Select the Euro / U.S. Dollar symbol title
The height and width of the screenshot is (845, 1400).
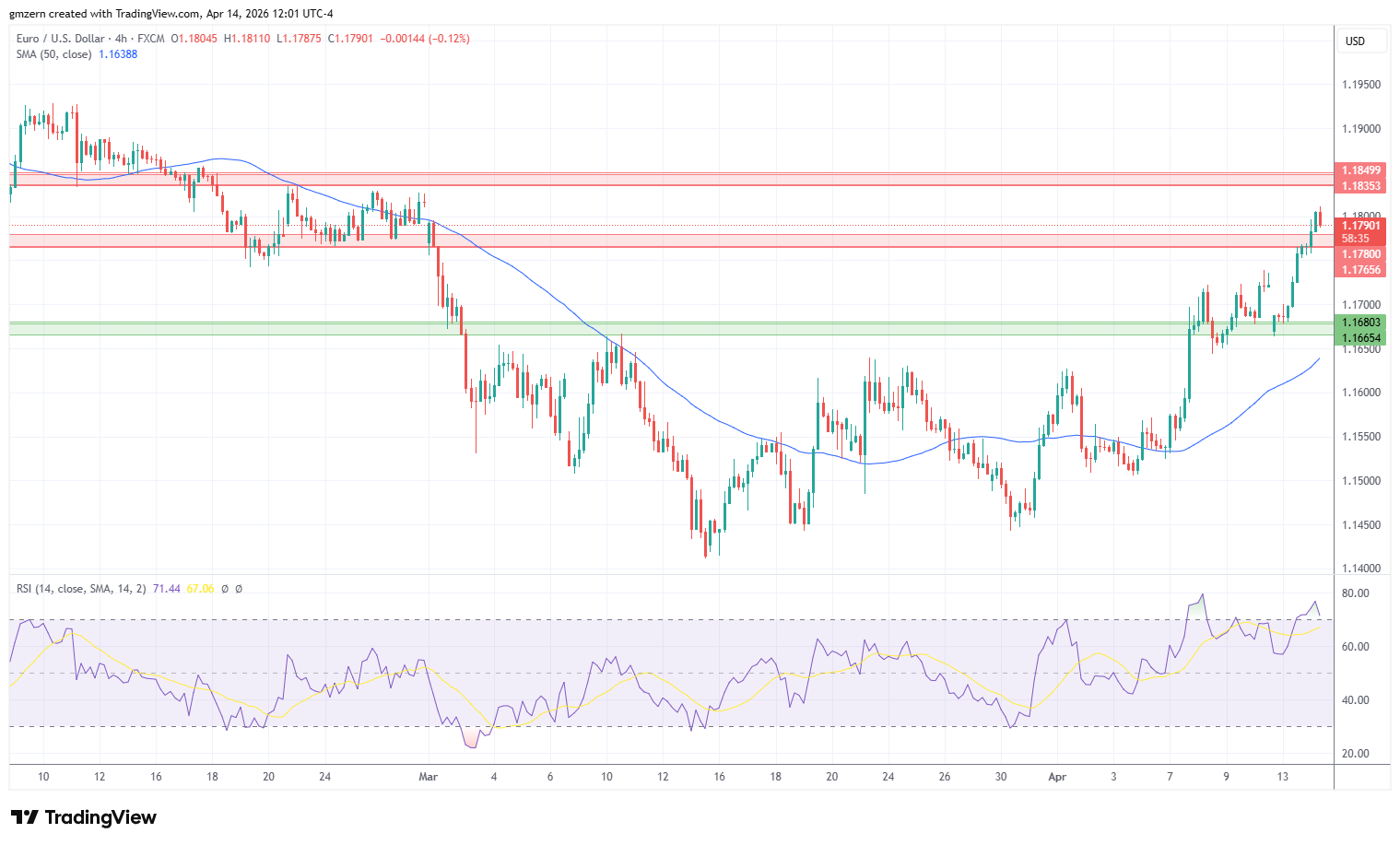61,39
